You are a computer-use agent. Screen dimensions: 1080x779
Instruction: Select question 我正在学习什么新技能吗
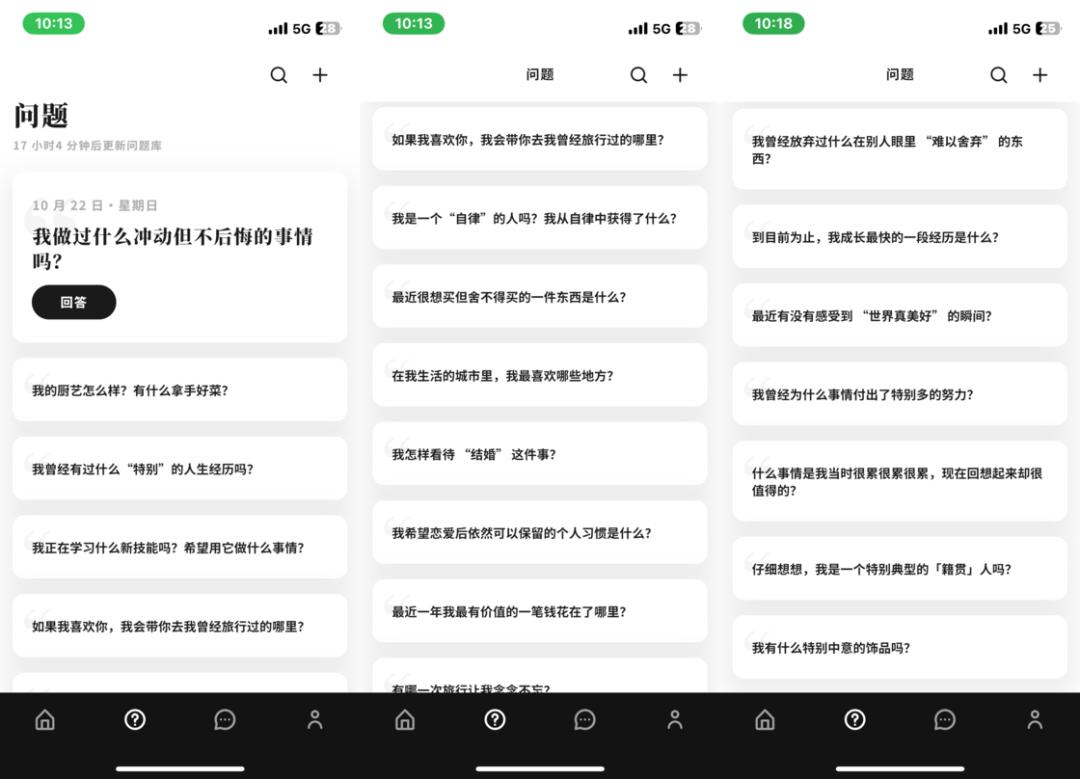click(180, 547)
